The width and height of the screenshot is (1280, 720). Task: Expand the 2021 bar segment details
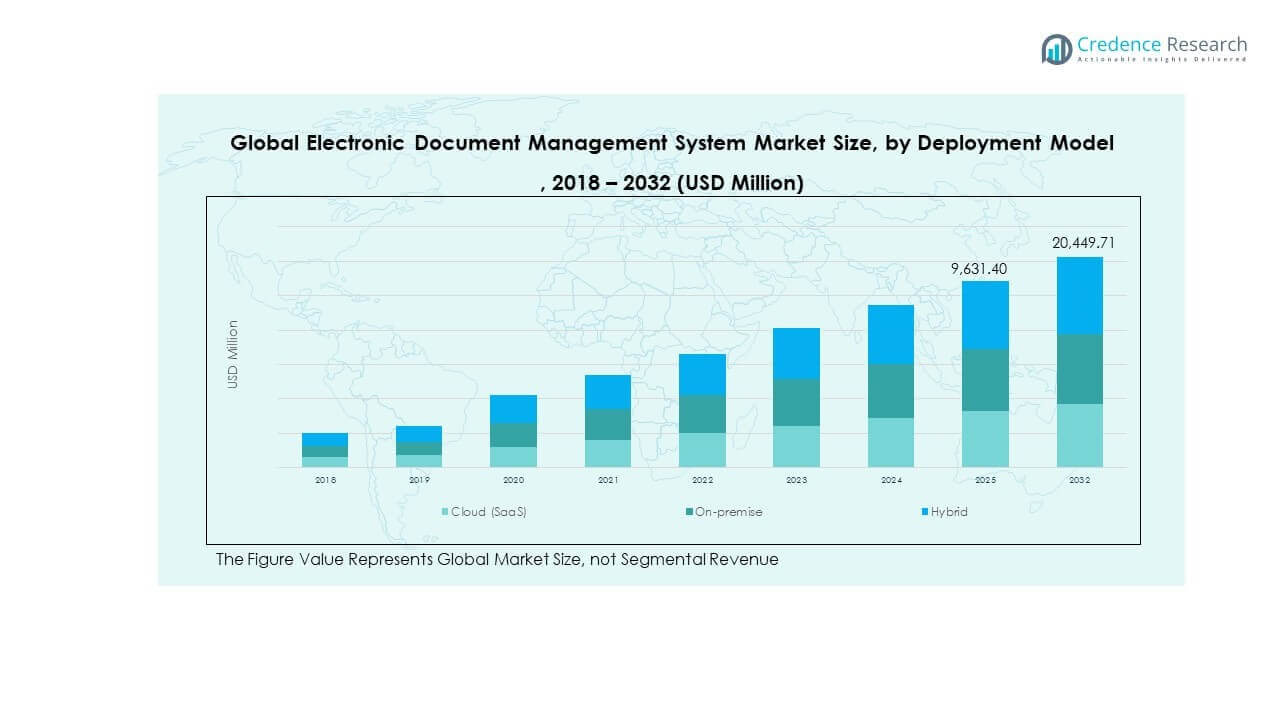pos(607,420)
